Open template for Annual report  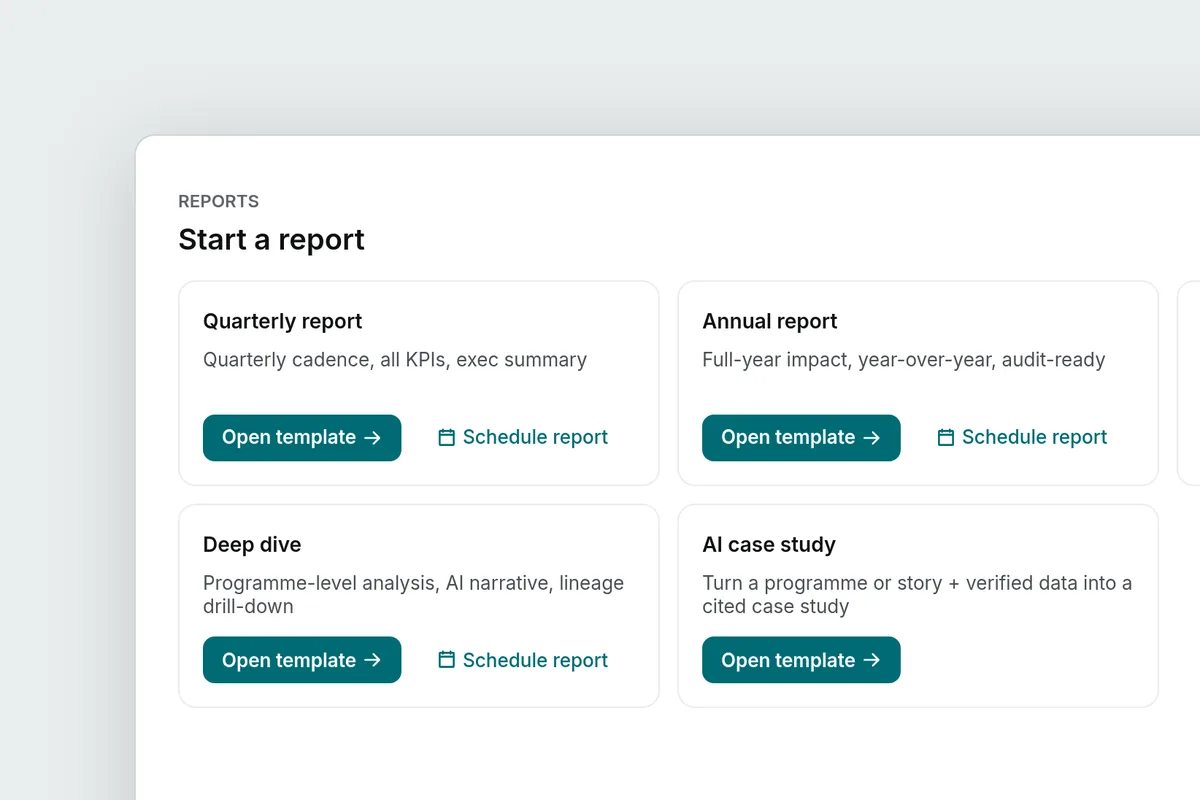[801, 438]
